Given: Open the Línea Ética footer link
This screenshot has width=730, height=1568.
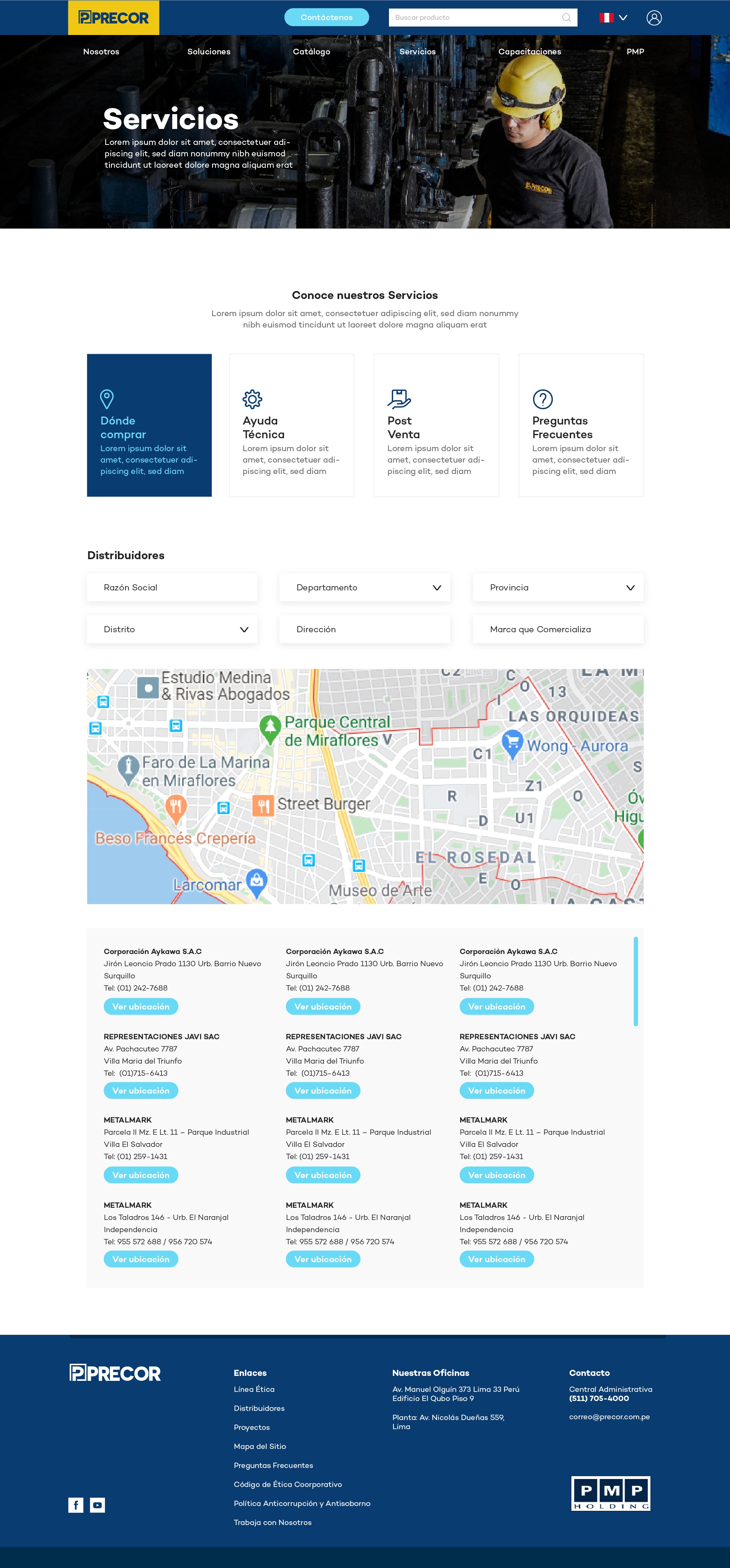Looking at the screenshot, I should tap(254, 1389).
